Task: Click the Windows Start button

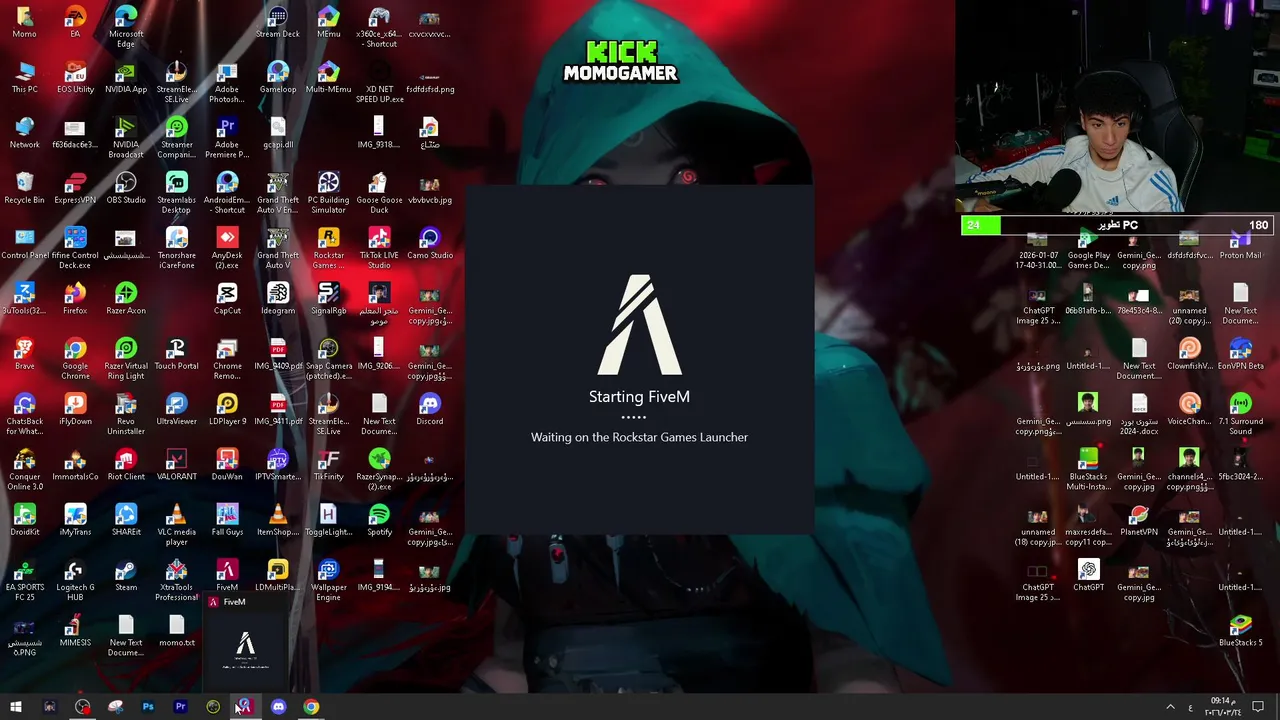Action: [16, 707]
